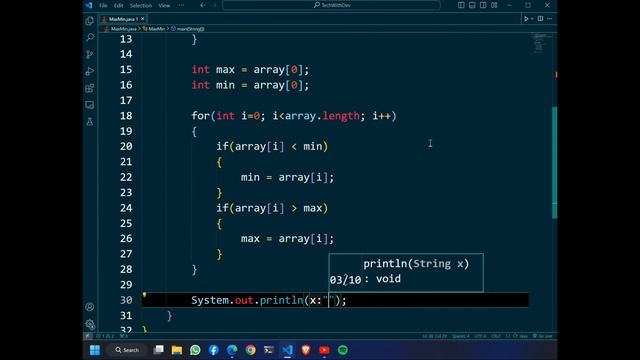The height and width of the screenshot is (360, 640).
Task: Click the remote window indicator in the status bar
Action: 88,336
